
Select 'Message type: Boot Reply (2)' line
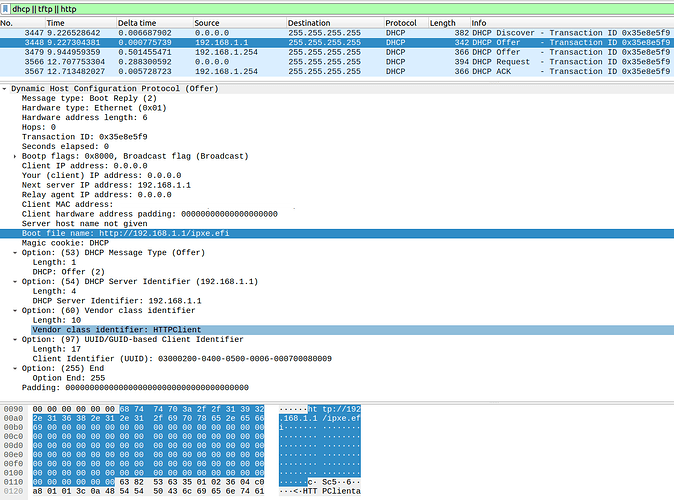click(x=89, y=98)
